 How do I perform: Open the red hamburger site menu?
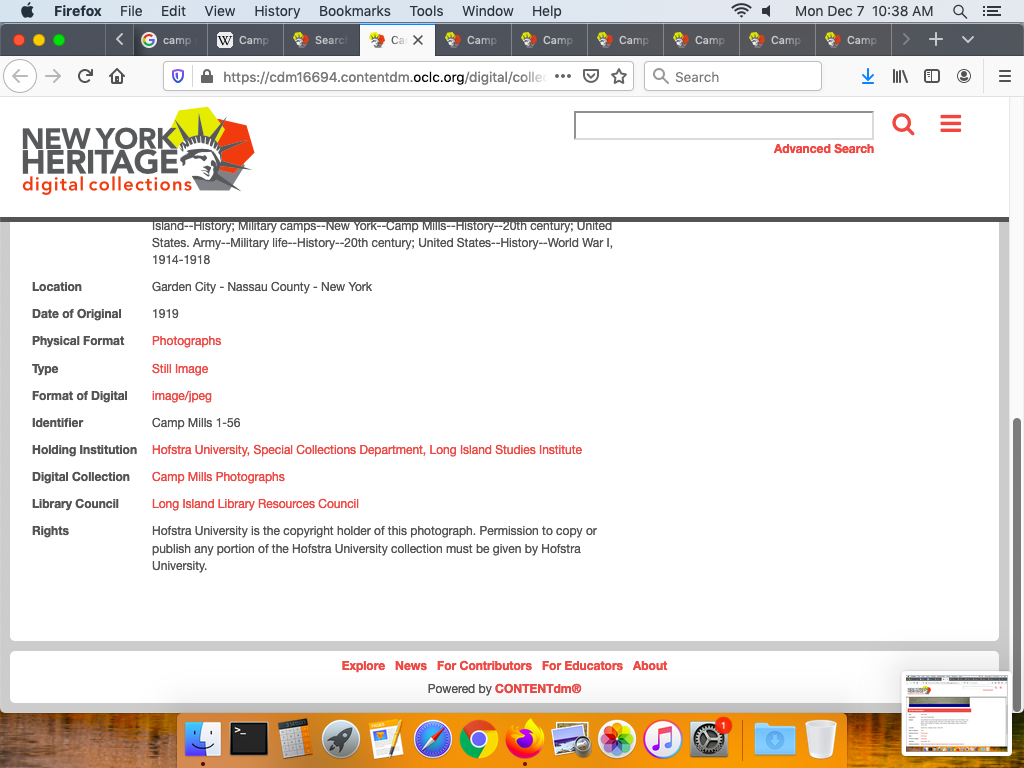[x=950, y=124]
